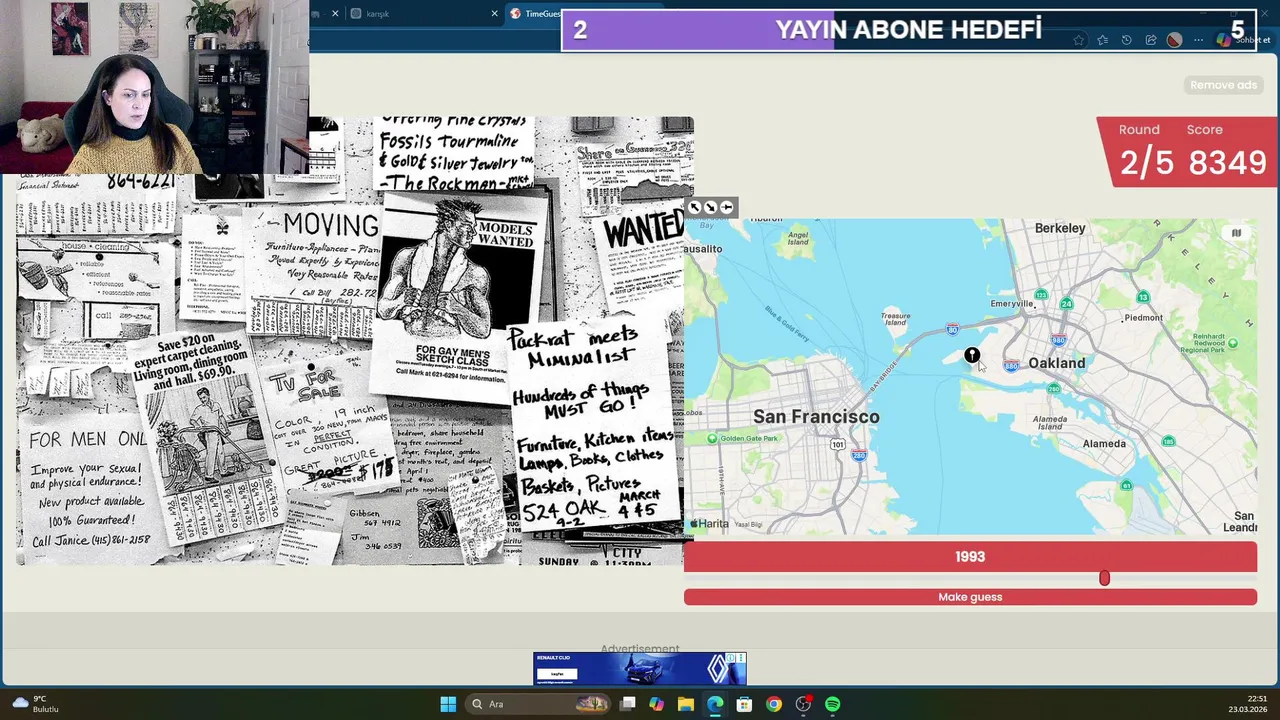
Task: Click the Alameda label on map
Action: tap(1104, 444)
